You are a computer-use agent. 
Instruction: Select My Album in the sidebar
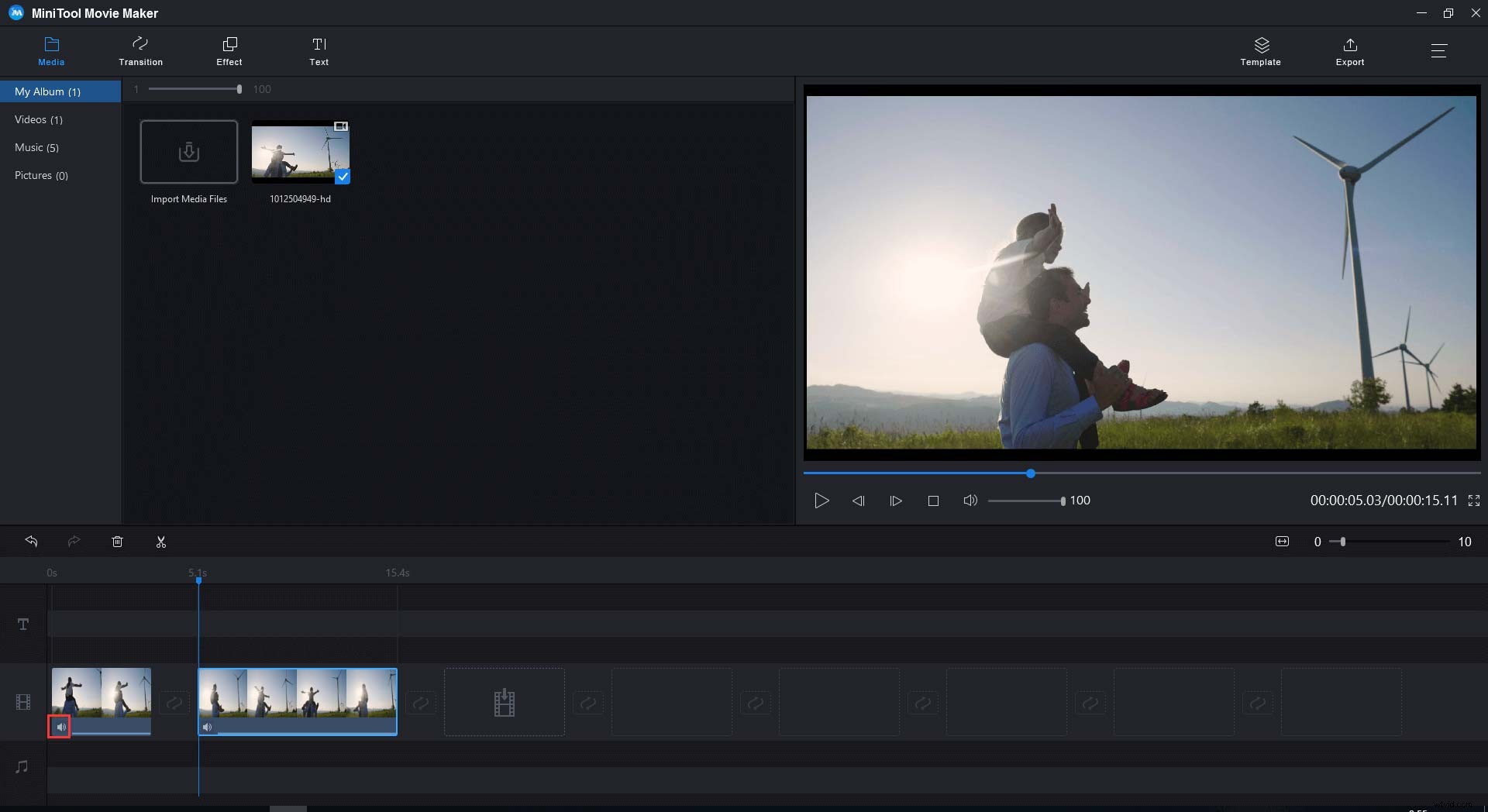48,91
